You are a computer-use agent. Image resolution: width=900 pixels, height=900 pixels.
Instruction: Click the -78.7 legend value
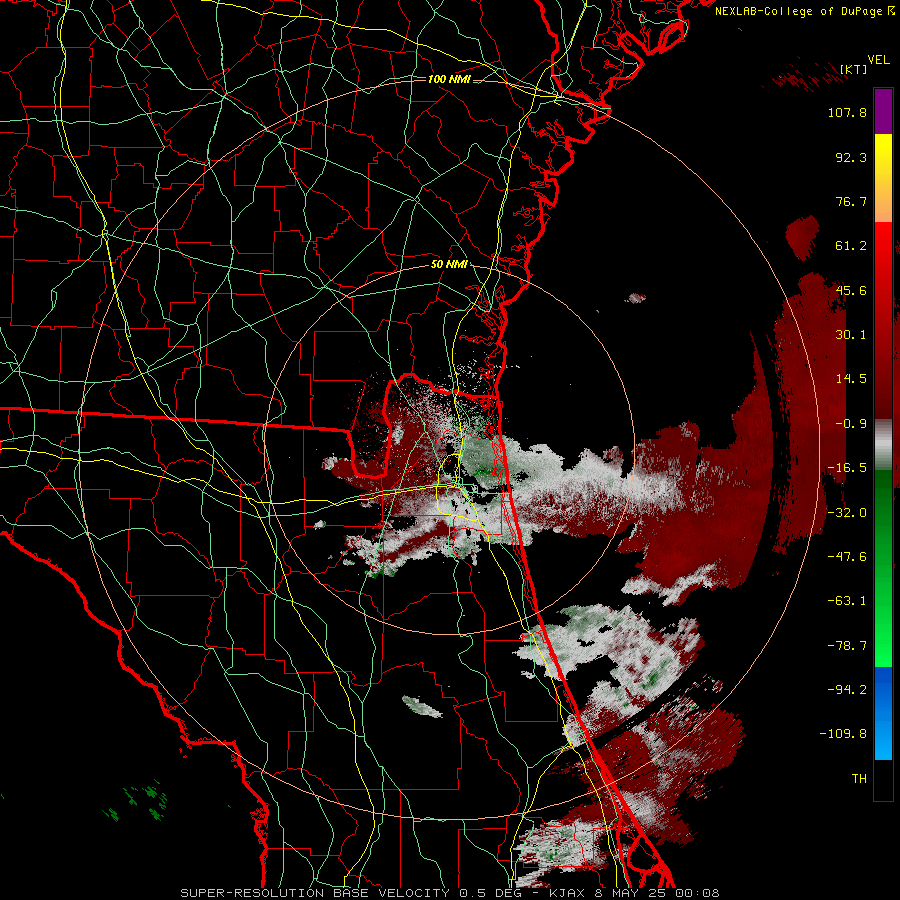[x=847, y=646]
